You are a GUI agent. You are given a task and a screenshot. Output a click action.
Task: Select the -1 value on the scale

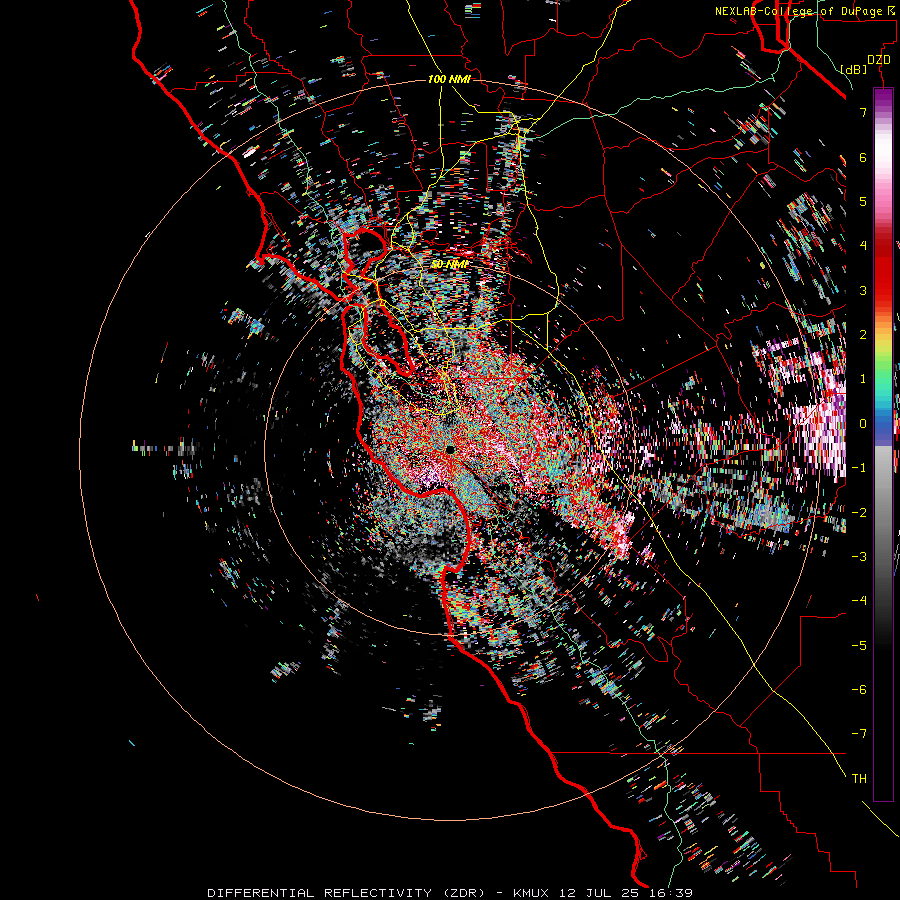[x=859, y=467]
